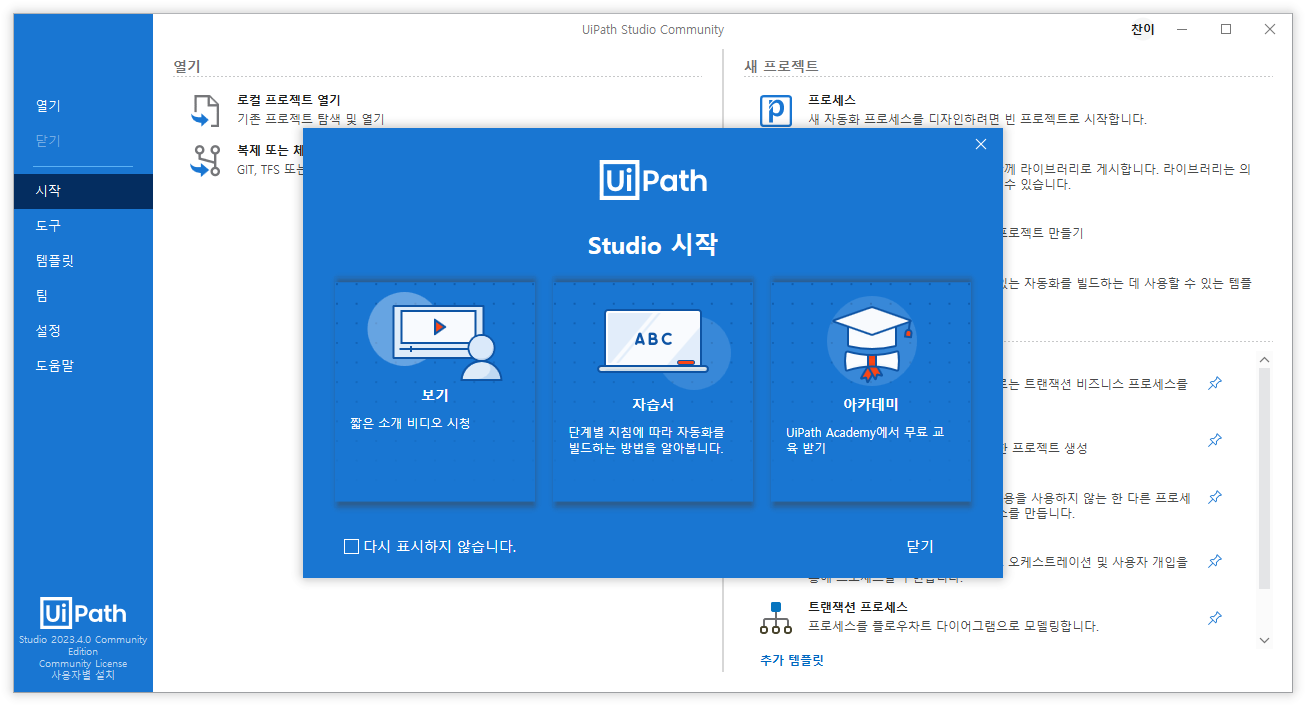
Task: Open the 도움말 sidebar tab
Action: 83,366
